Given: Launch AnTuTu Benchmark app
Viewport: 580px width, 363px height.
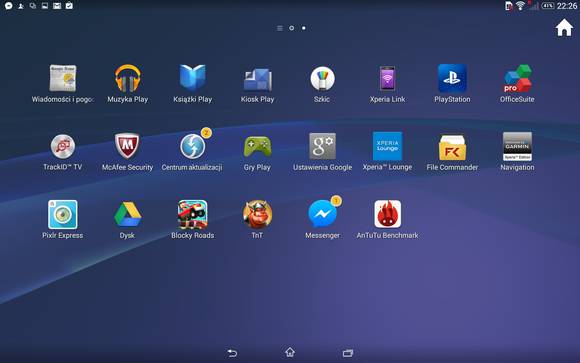Looking at the screenshot, I should (x=387, y=214).
